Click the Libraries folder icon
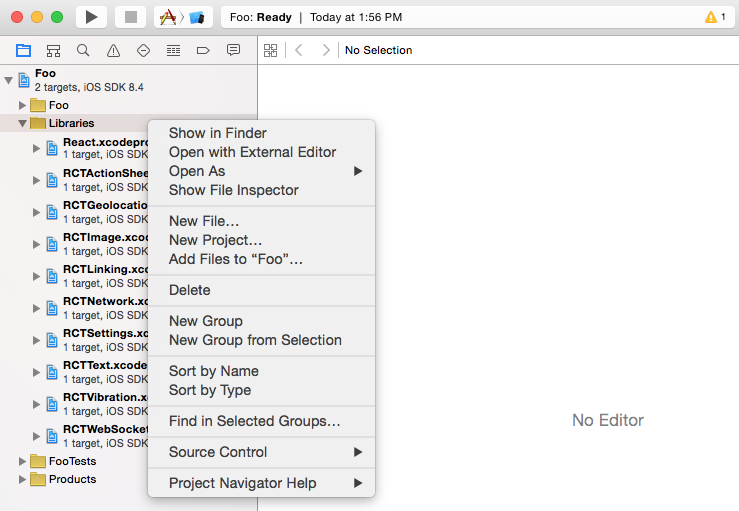The image size is (739, 511). [38, 123]
